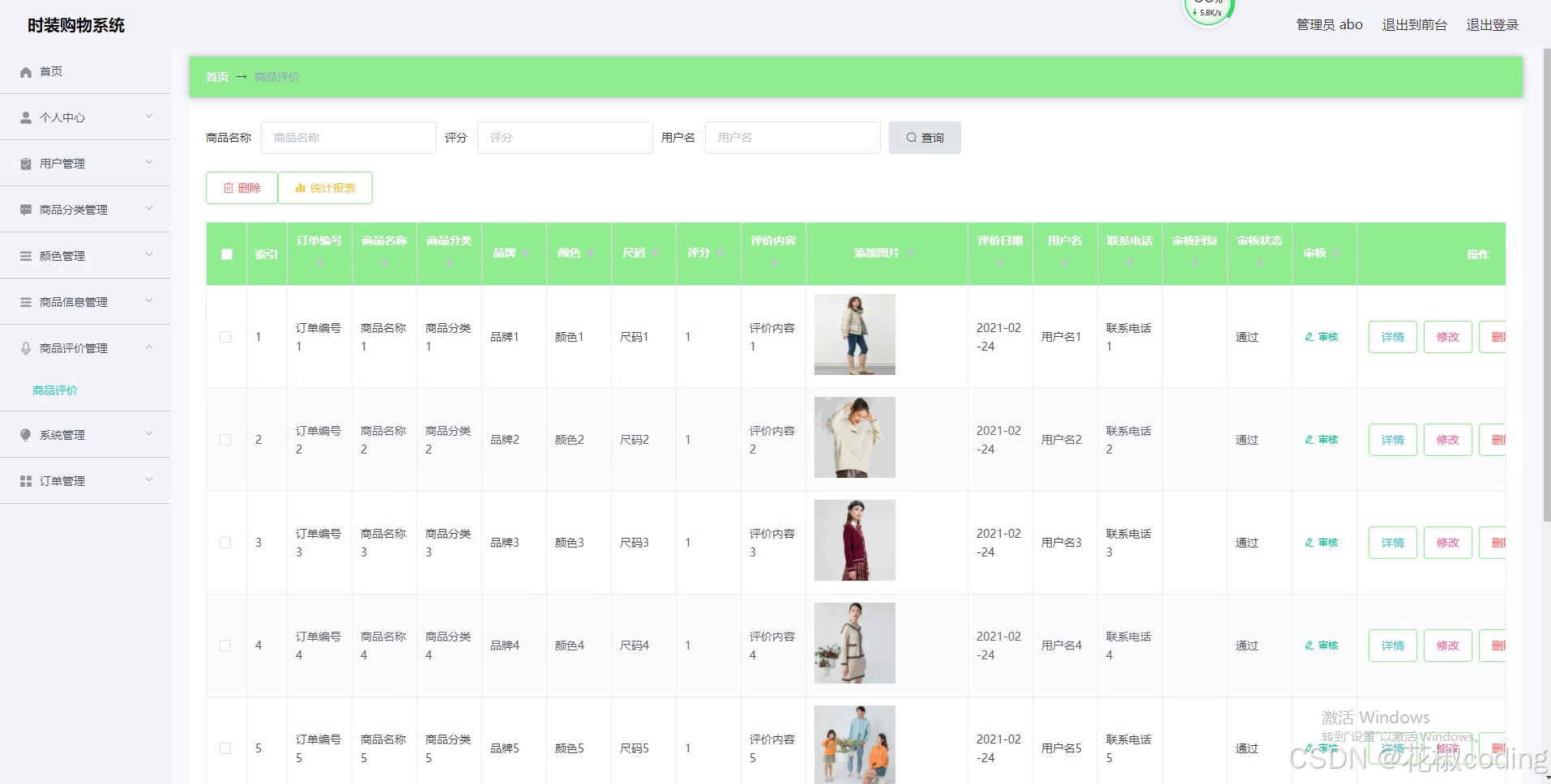Click 首页 breadcrumb link
This screenshot has height=784, width=1551.
point(216,77)
